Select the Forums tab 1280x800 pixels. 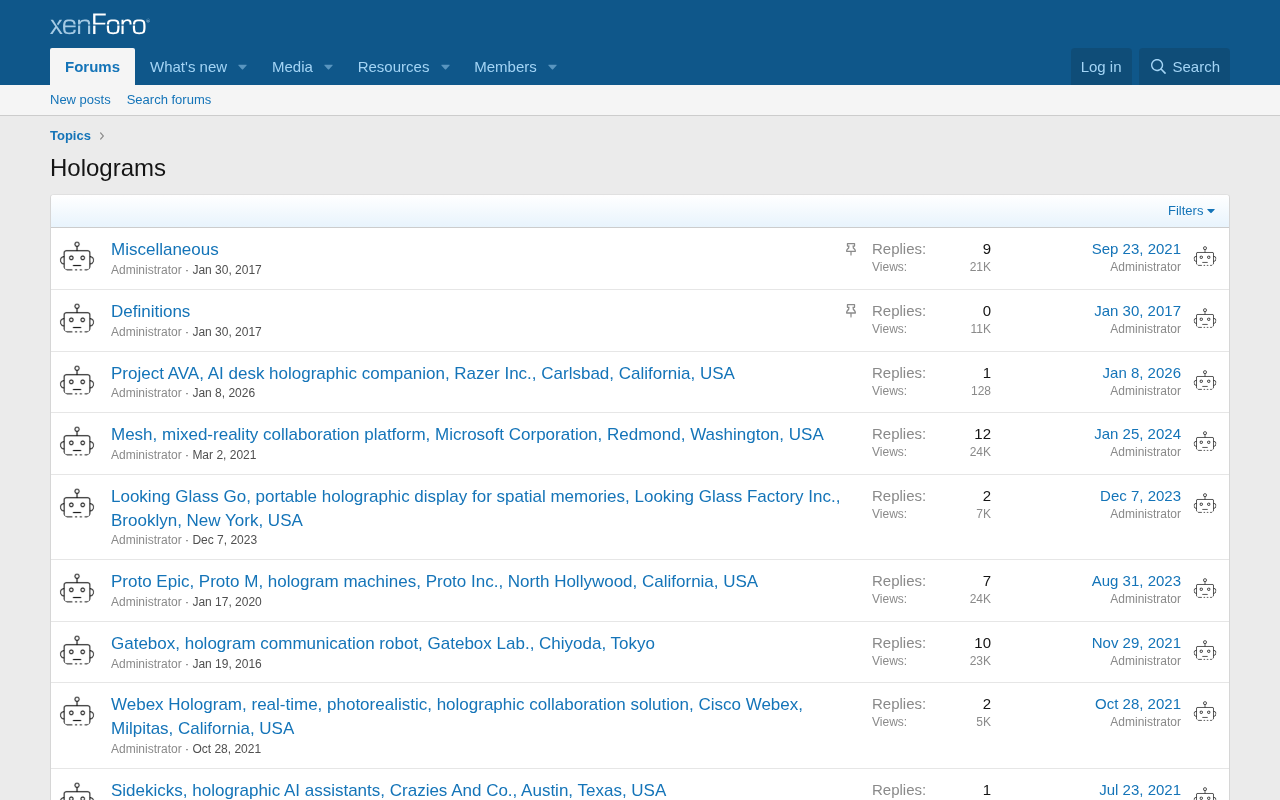(x=92, y=67)
